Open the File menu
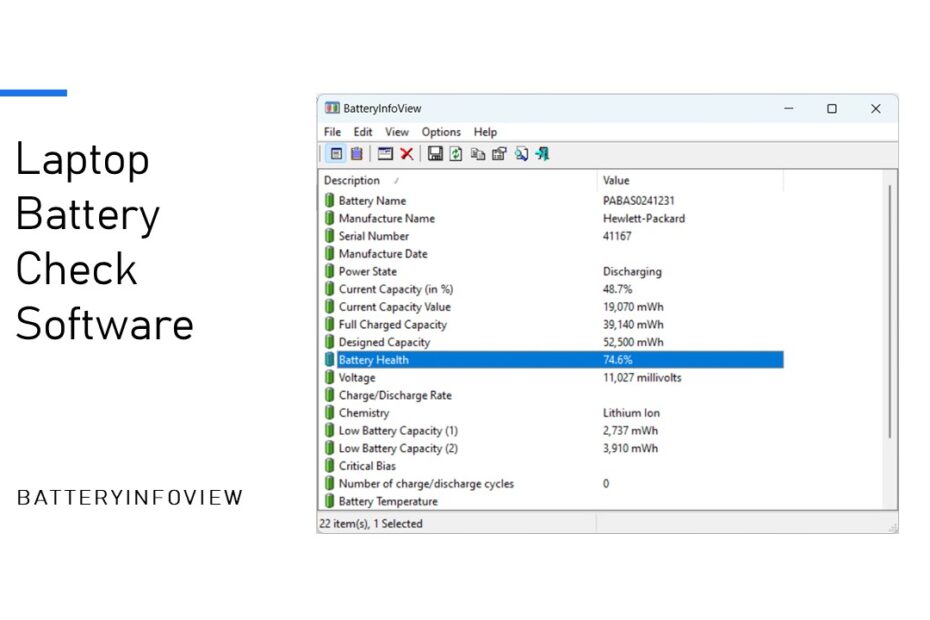This screenshot has width=930, height=620. [332, 132]
